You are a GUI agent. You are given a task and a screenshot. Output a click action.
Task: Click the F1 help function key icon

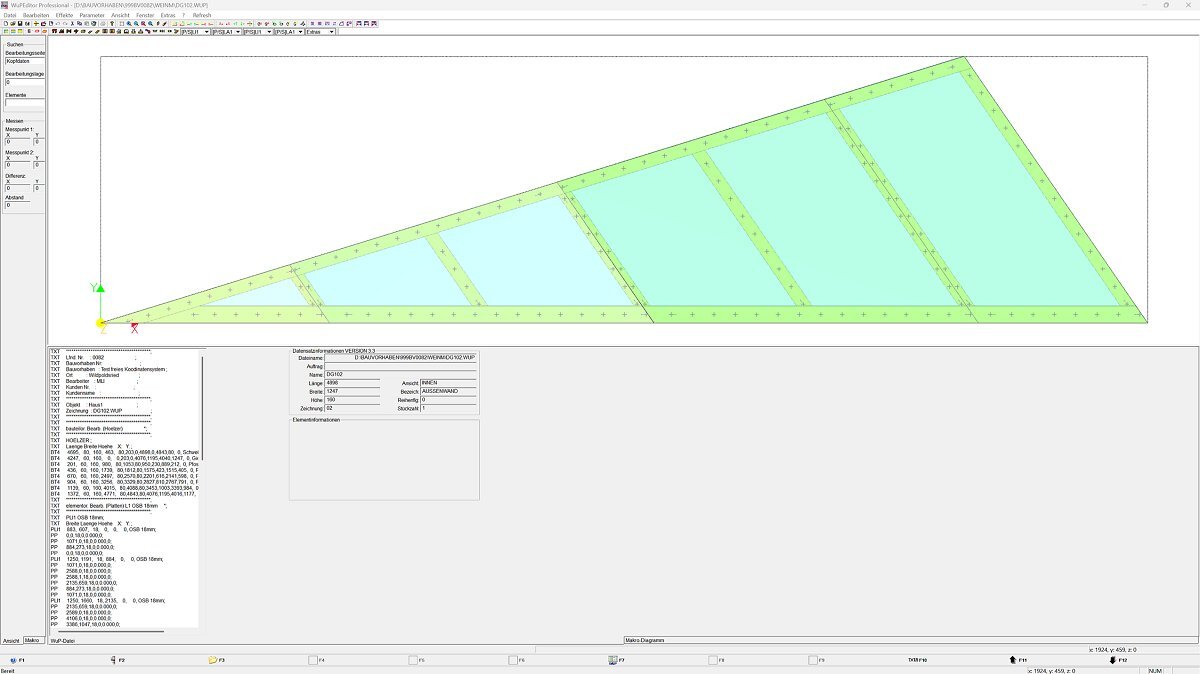pos(13,660)
